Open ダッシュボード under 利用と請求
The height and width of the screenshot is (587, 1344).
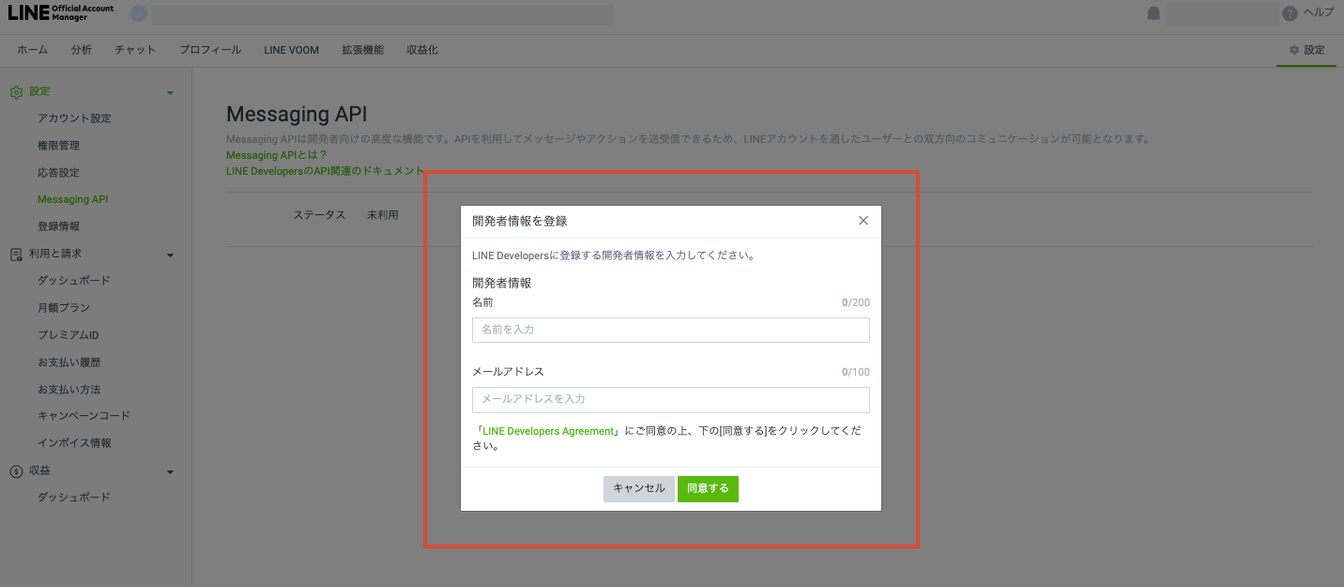tap(74, 281)
